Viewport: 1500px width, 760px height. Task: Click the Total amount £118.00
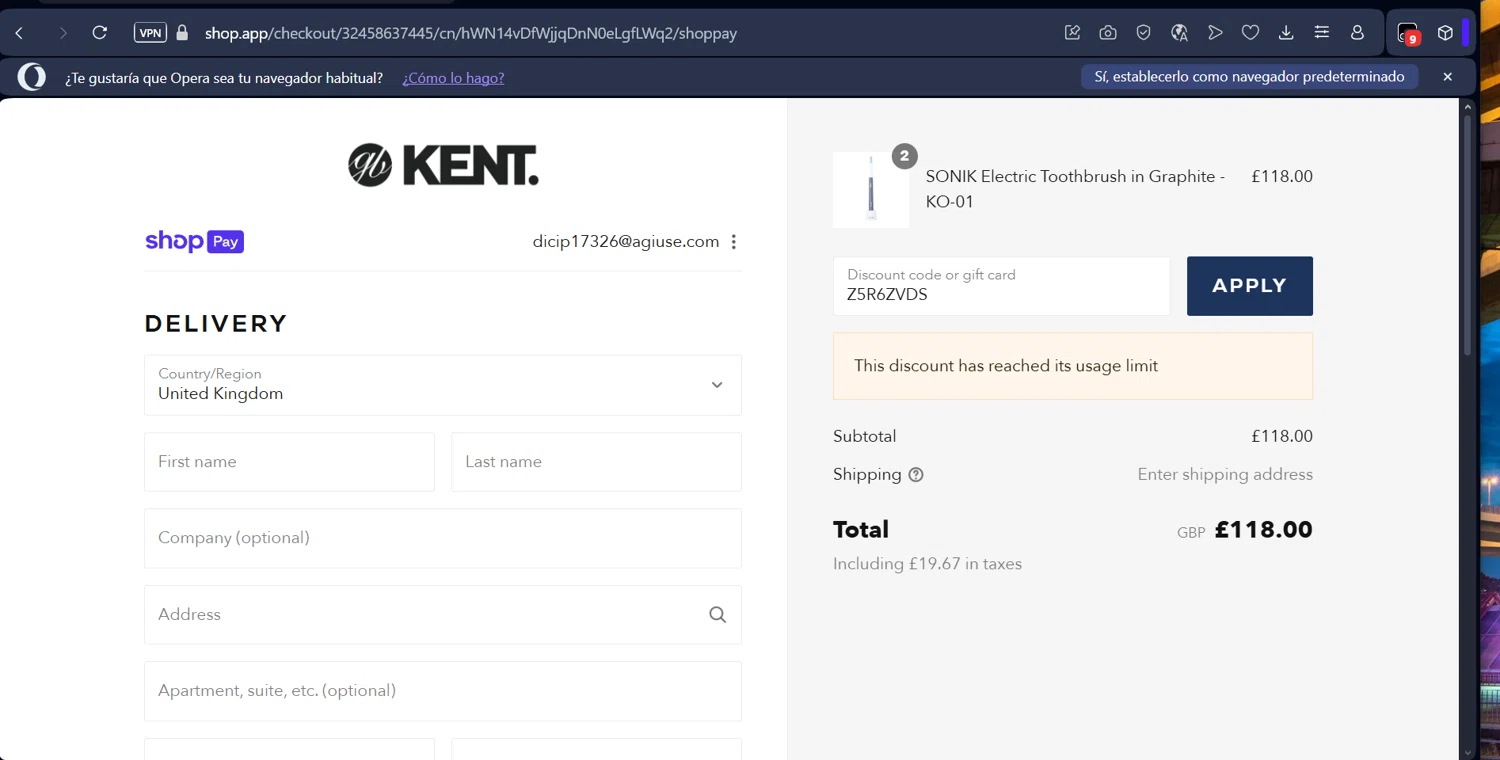[x=1264, y=530]
